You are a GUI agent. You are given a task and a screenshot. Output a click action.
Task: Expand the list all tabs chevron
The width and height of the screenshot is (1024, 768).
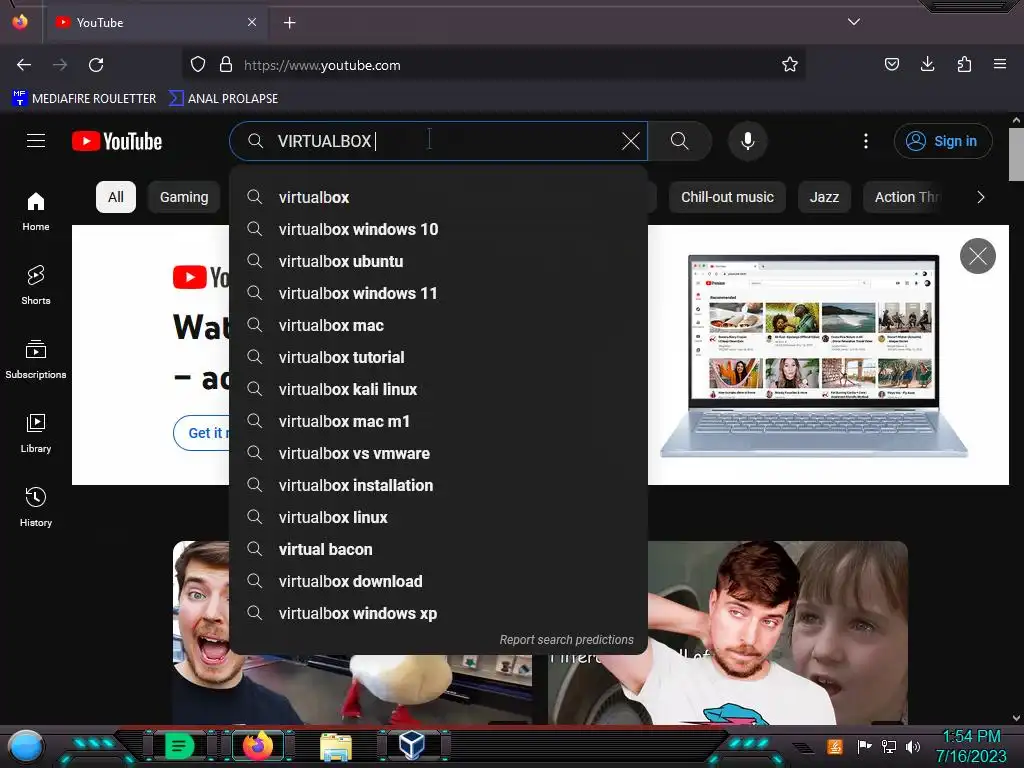click(854, 22)
